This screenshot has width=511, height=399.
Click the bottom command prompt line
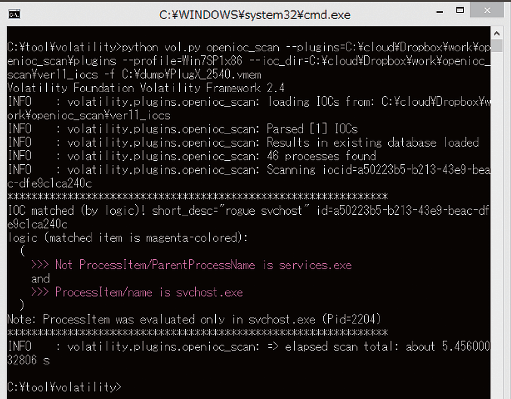coord(64,387)
